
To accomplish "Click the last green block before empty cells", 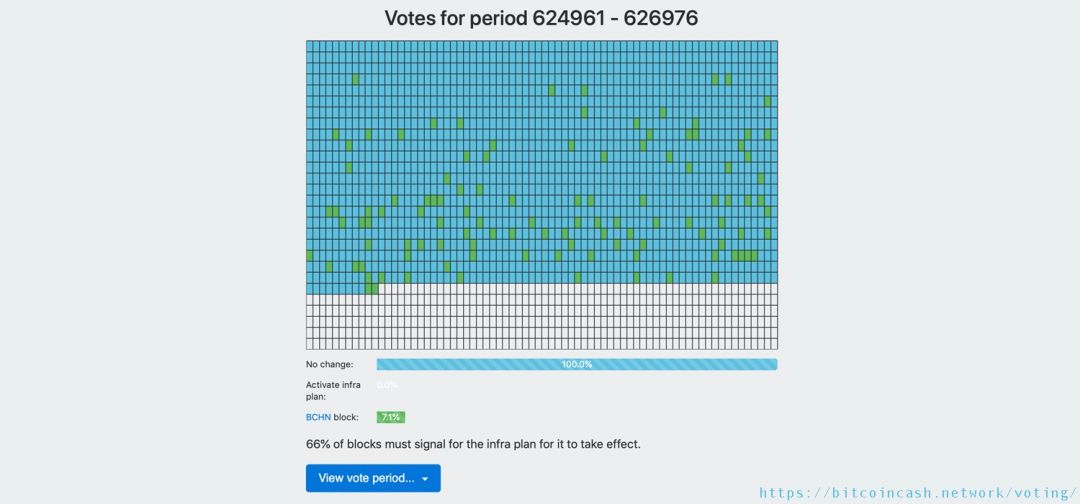I will tap(375, 289).
